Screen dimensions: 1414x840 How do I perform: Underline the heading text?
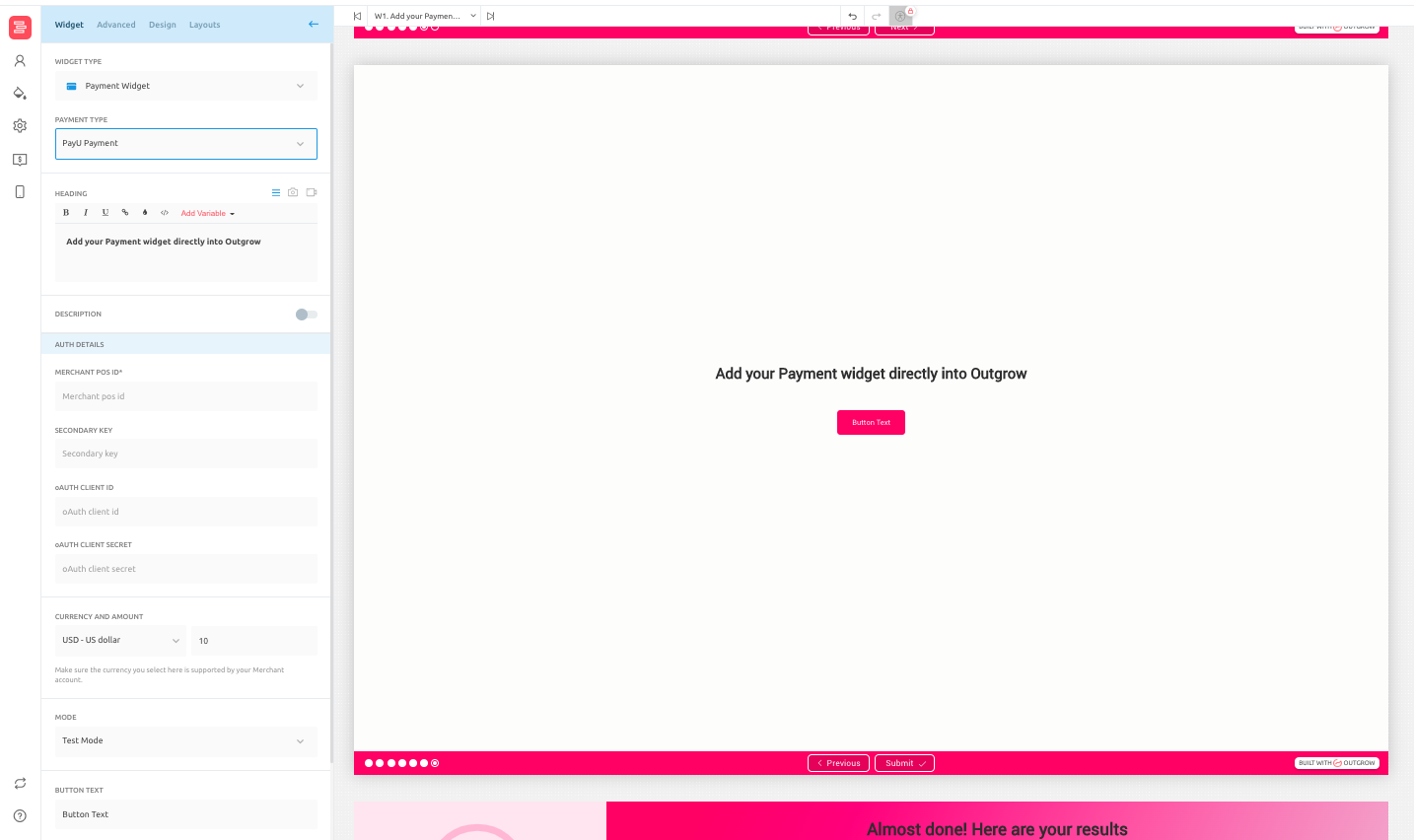point(106,213)
